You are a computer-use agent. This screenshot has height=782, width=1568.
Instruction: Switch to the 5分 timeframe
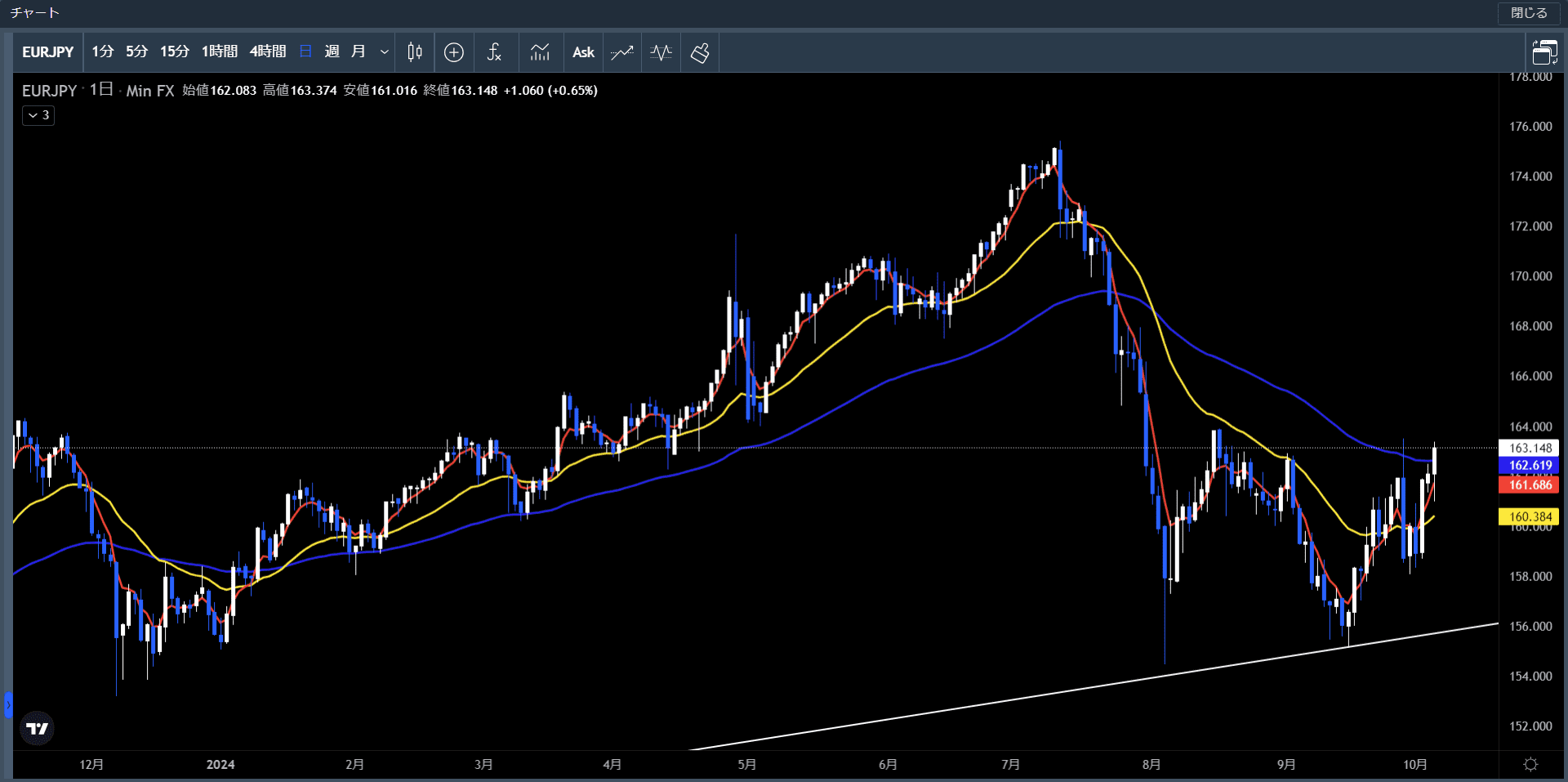pos(137,51)
